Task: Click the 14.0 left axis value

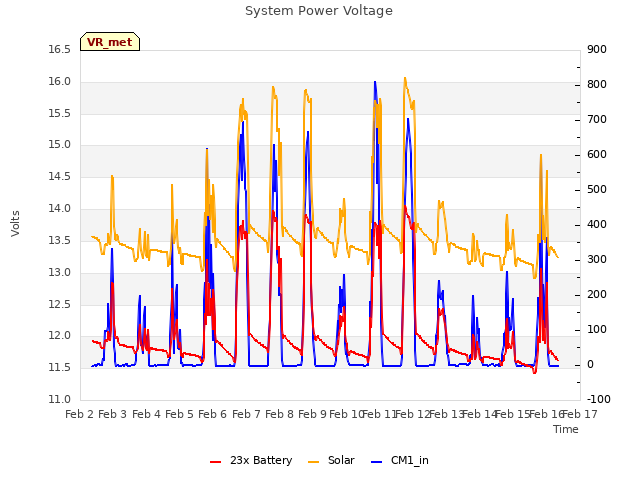Action: 60,209
